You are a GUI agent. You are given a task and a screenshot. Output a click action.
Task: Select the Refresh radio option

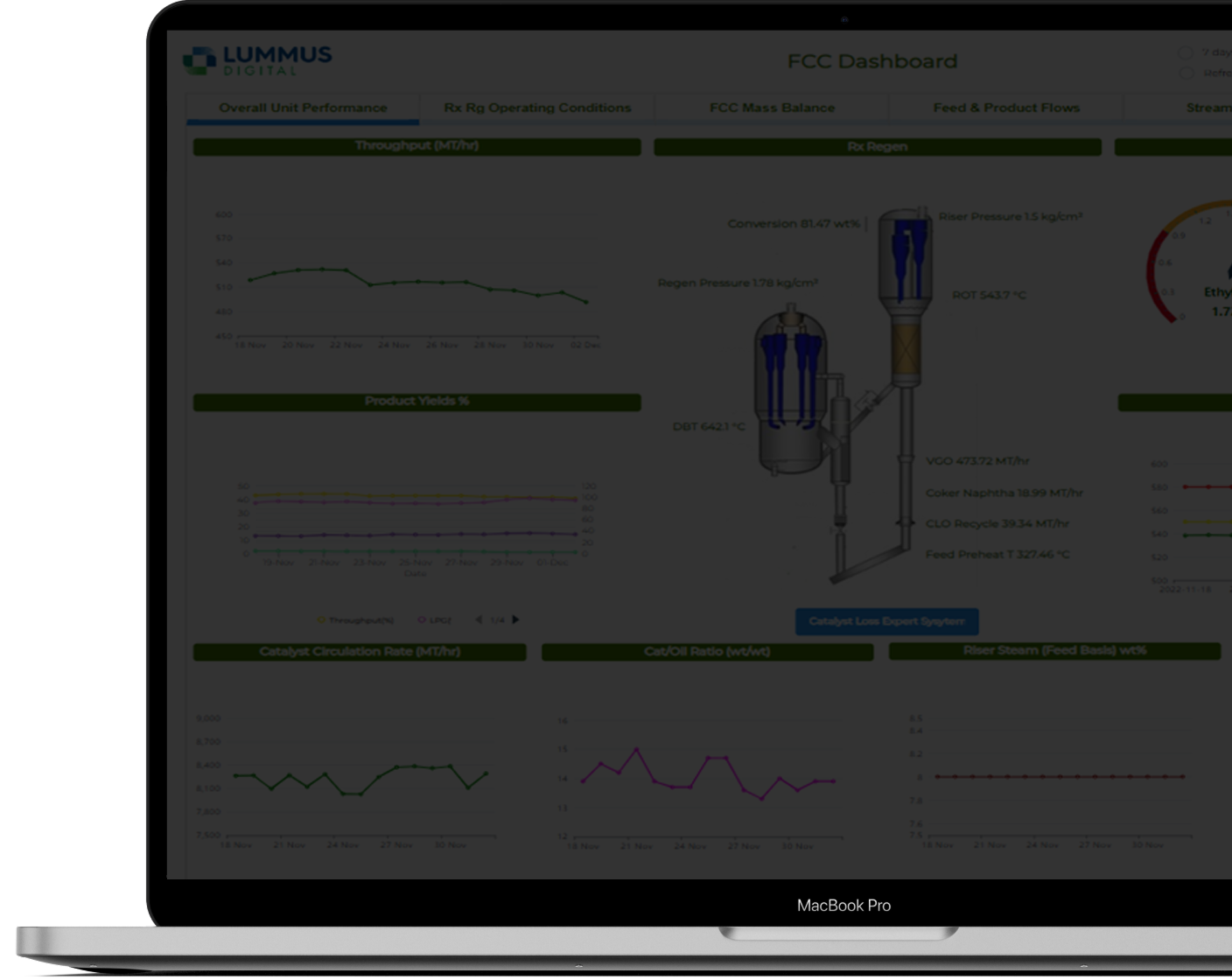pyautogui.click(x=1186, y=73)
